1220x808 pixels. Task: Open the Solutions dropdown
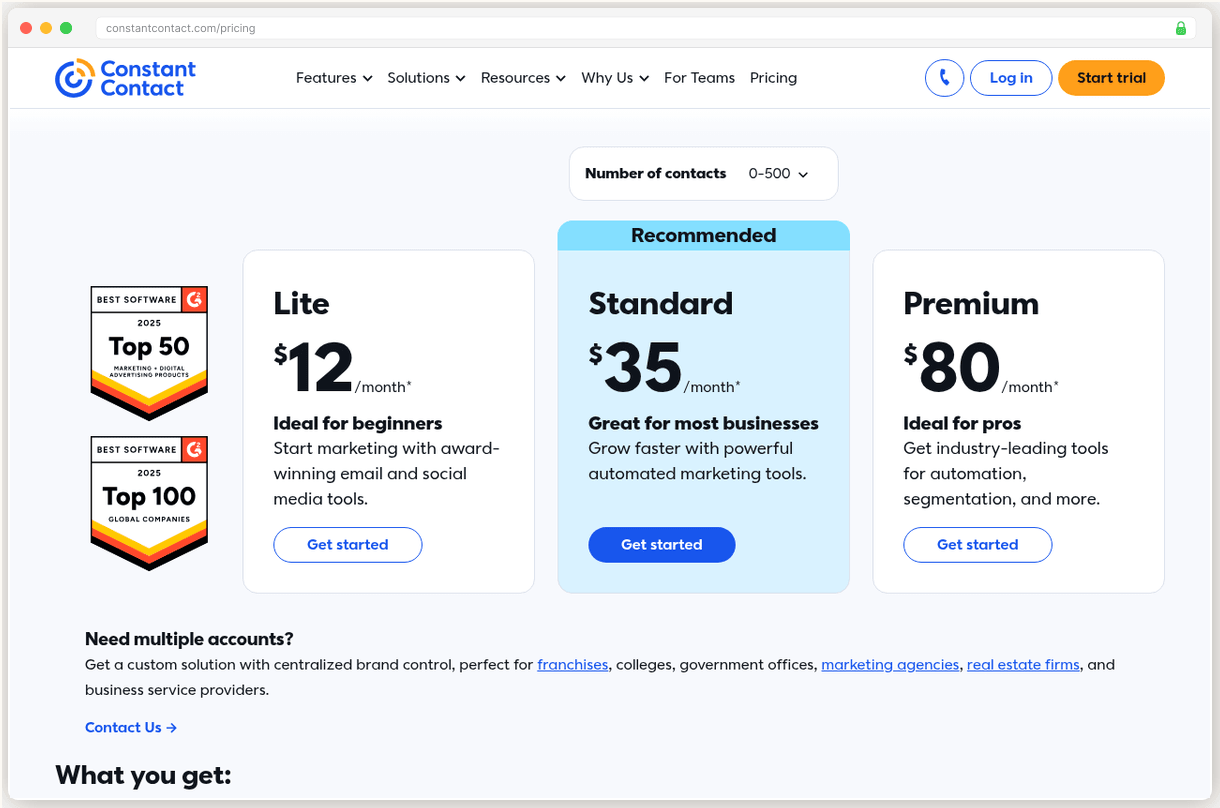426,77
